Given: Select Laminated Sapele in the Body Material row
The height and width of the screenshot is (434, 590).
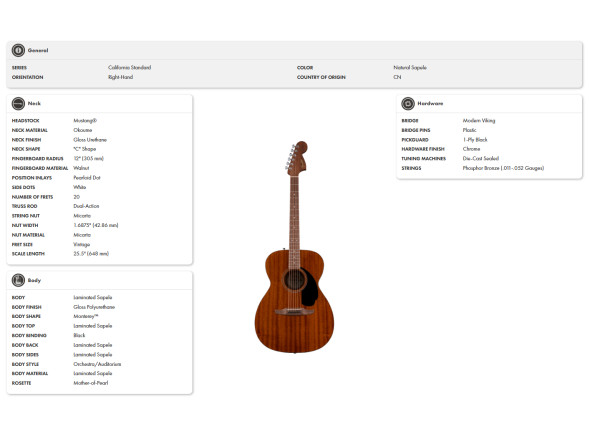Looking at the screenshot, I should tap(93, 373).
